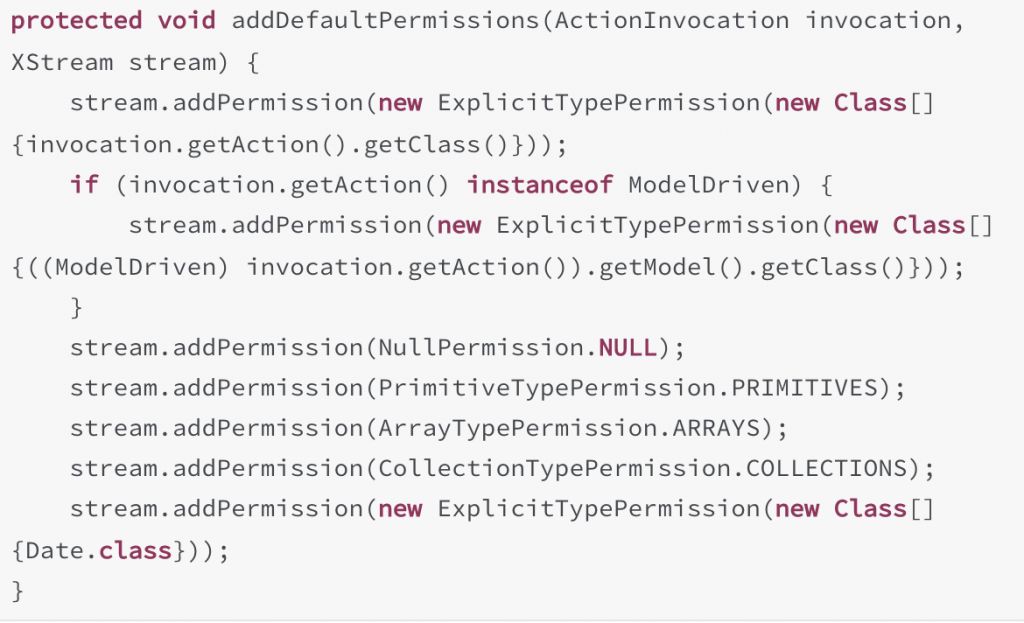Click PrimitiveTypePermission class name
The image size is (1024, 623).
click(x=547, y=388)
